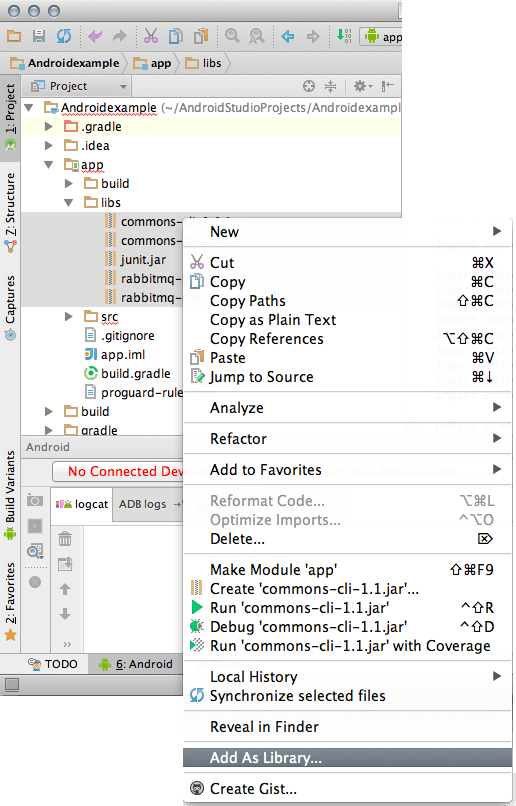This screenshot has width=516, height=806.
Task: Choose Copy Paths from the context menu
Action: point(347,301)
